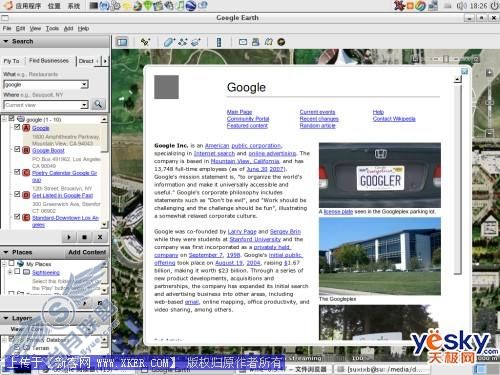The width and height of the screenshot is (500, 375).
Task: Click the red C marker for Poetry Calendar
Action: [26, 172]
